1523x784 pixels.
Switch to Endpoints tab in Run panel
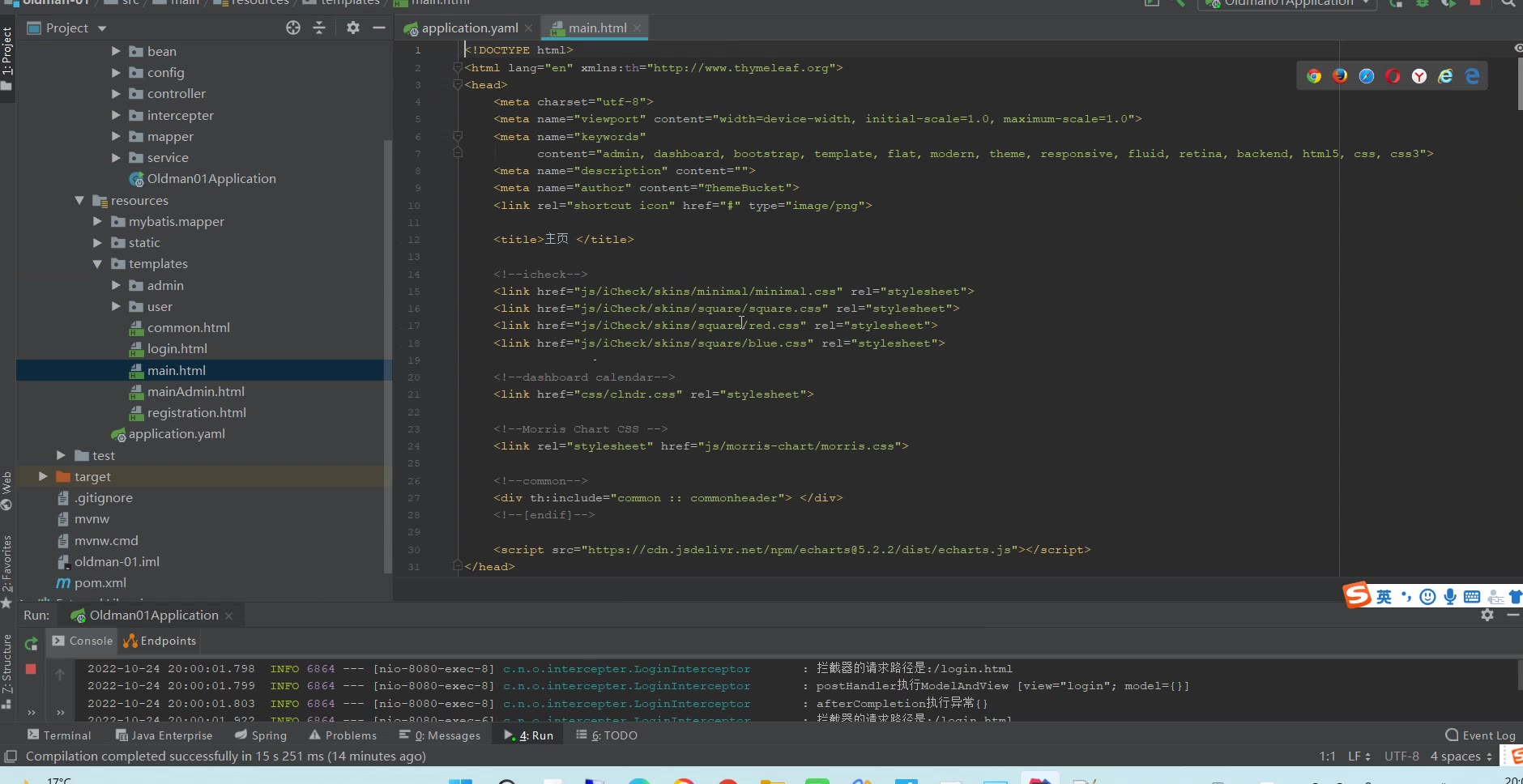tap(160, 641)
